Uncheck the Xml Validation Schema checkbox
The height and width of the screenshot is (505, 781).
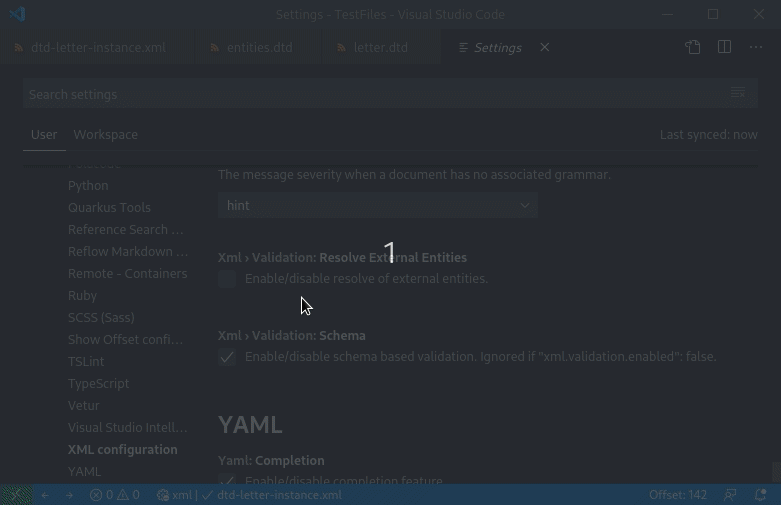pos(228,357)
